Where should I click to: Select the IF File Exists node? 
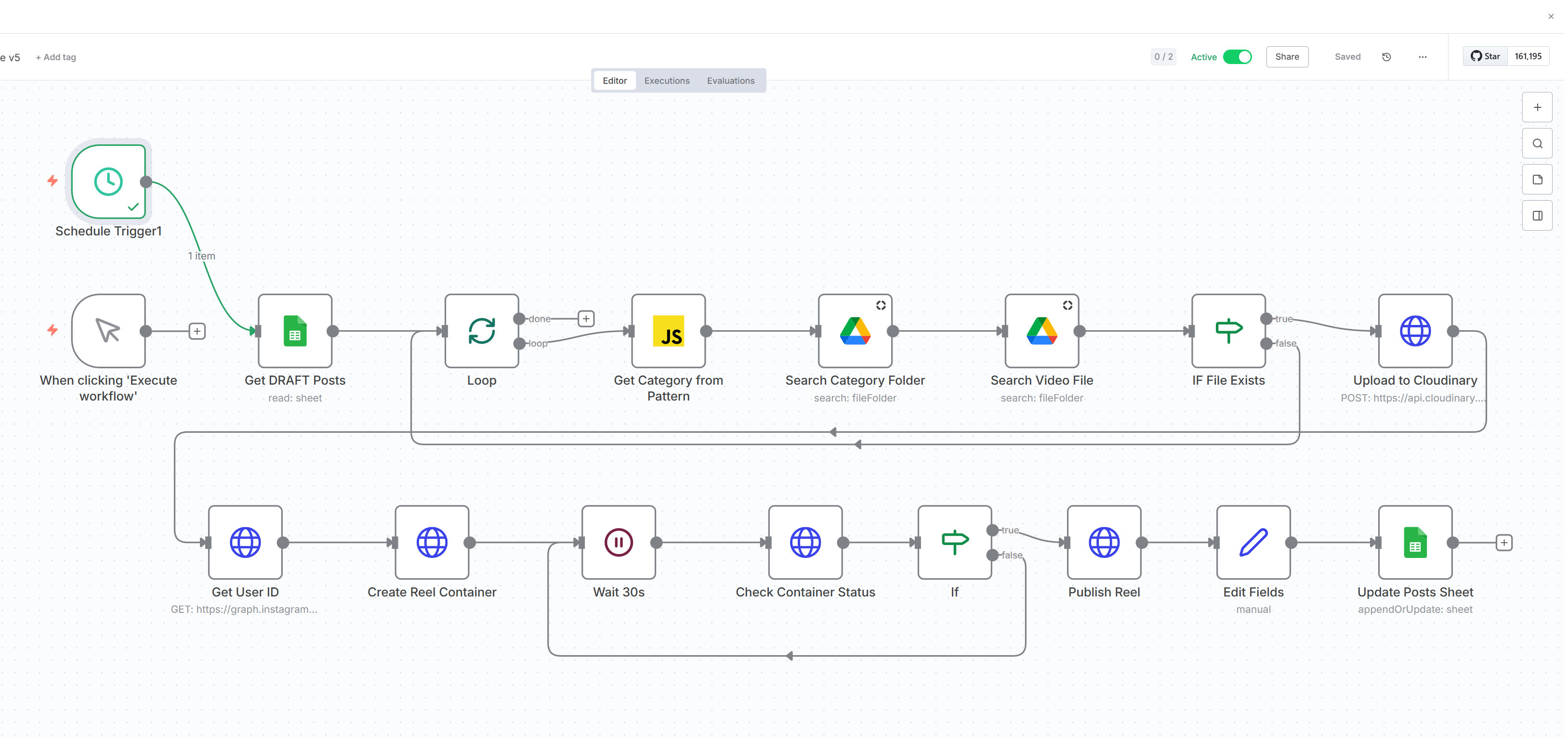pos(1228,331)
